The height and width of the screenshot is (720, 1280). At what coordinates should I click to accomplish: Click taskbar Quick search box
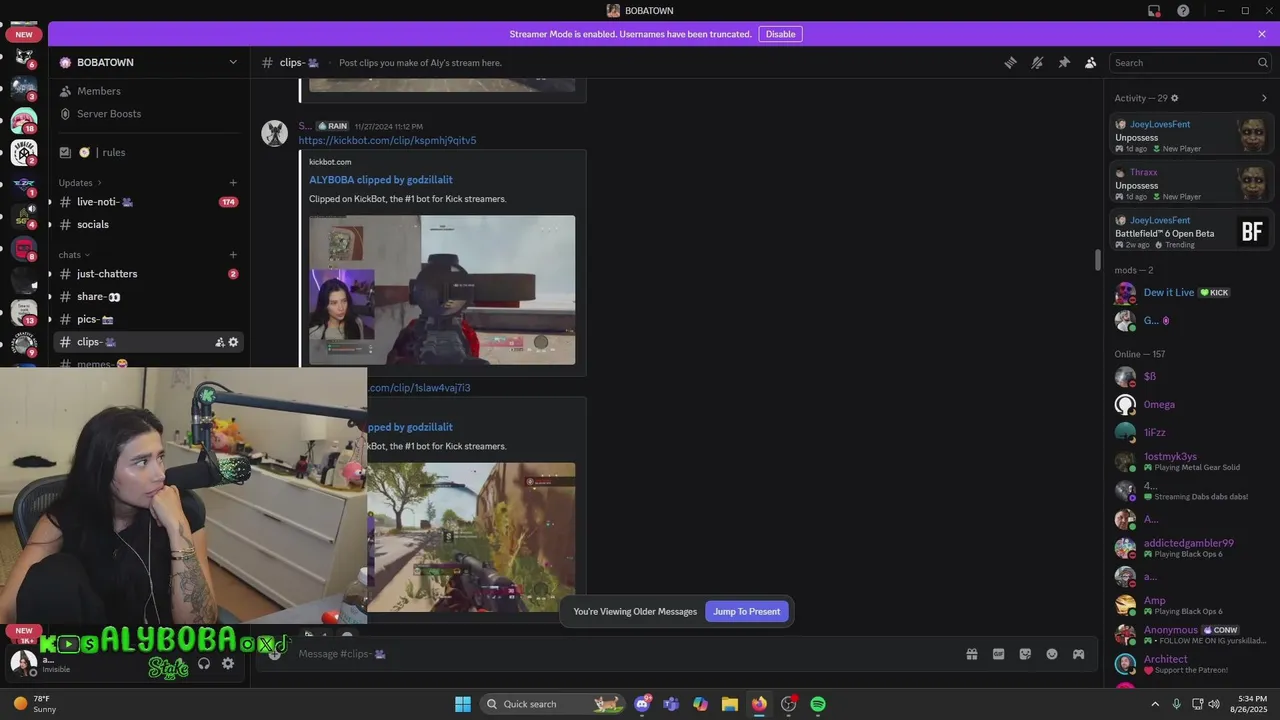(x=552, y=704)
